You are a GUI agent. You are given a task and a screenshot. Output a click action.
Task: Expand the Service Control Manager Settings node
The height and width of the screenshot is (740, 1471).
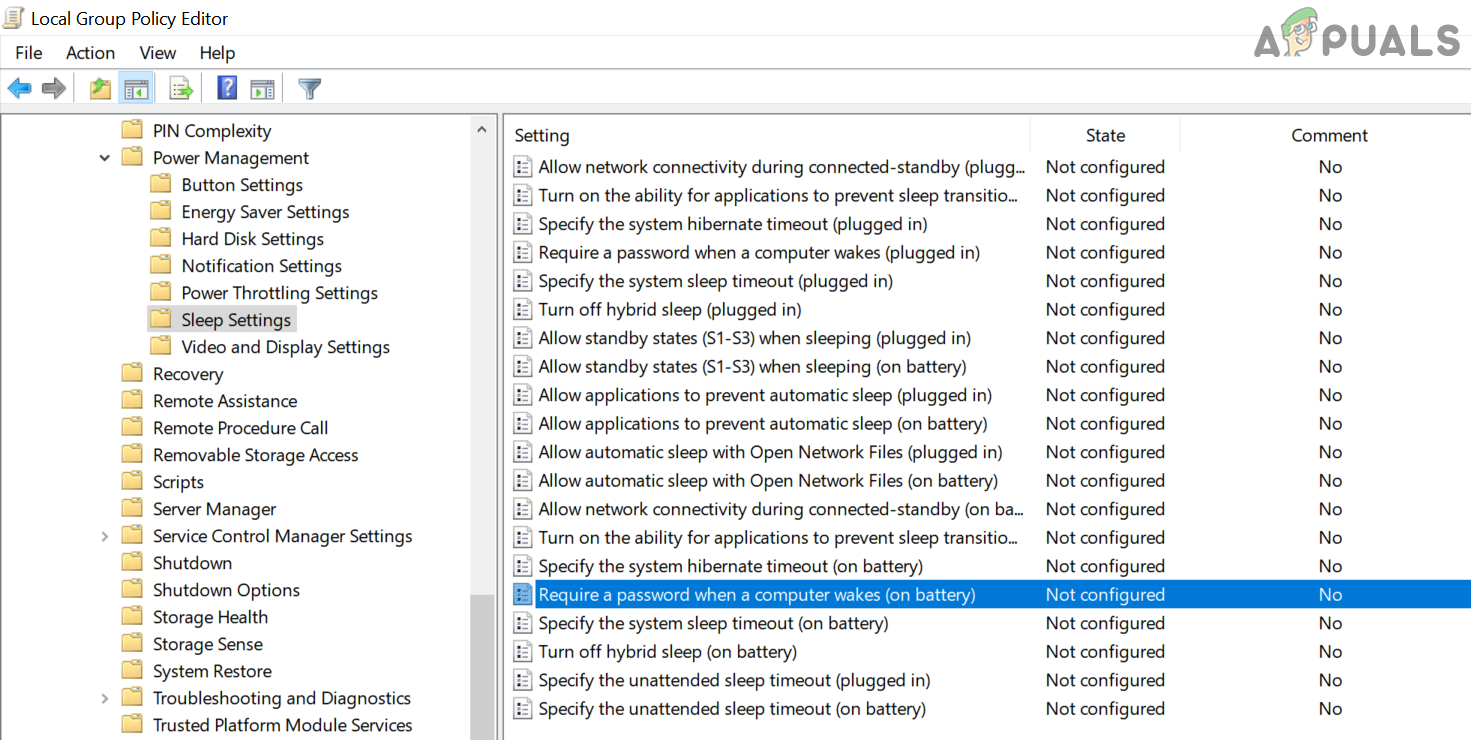(105, 537)
